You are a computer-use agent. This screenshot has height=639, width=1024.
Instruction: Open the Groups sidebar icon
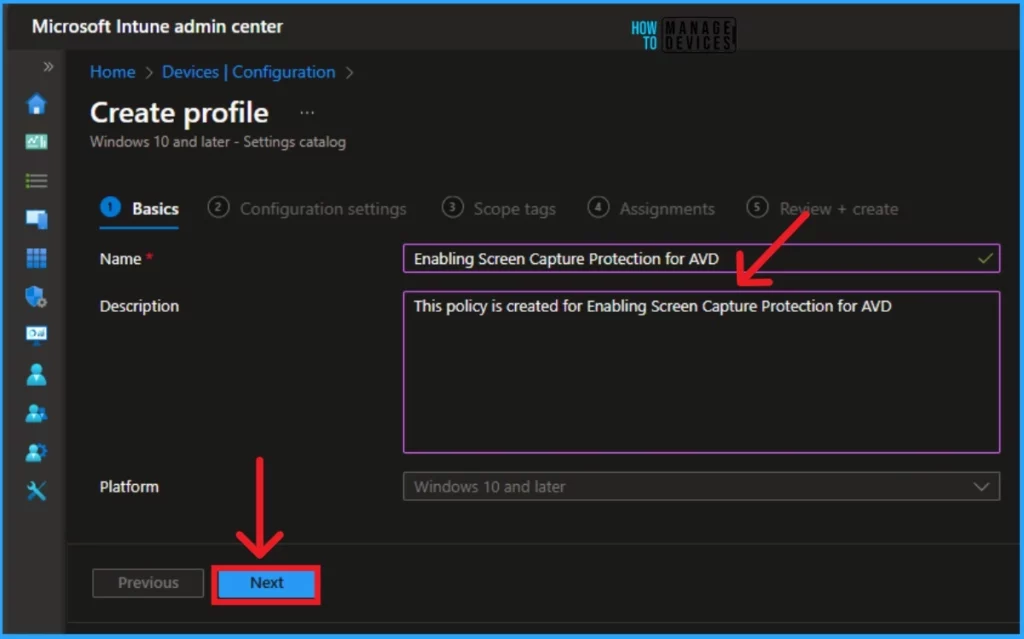(36, 413)
